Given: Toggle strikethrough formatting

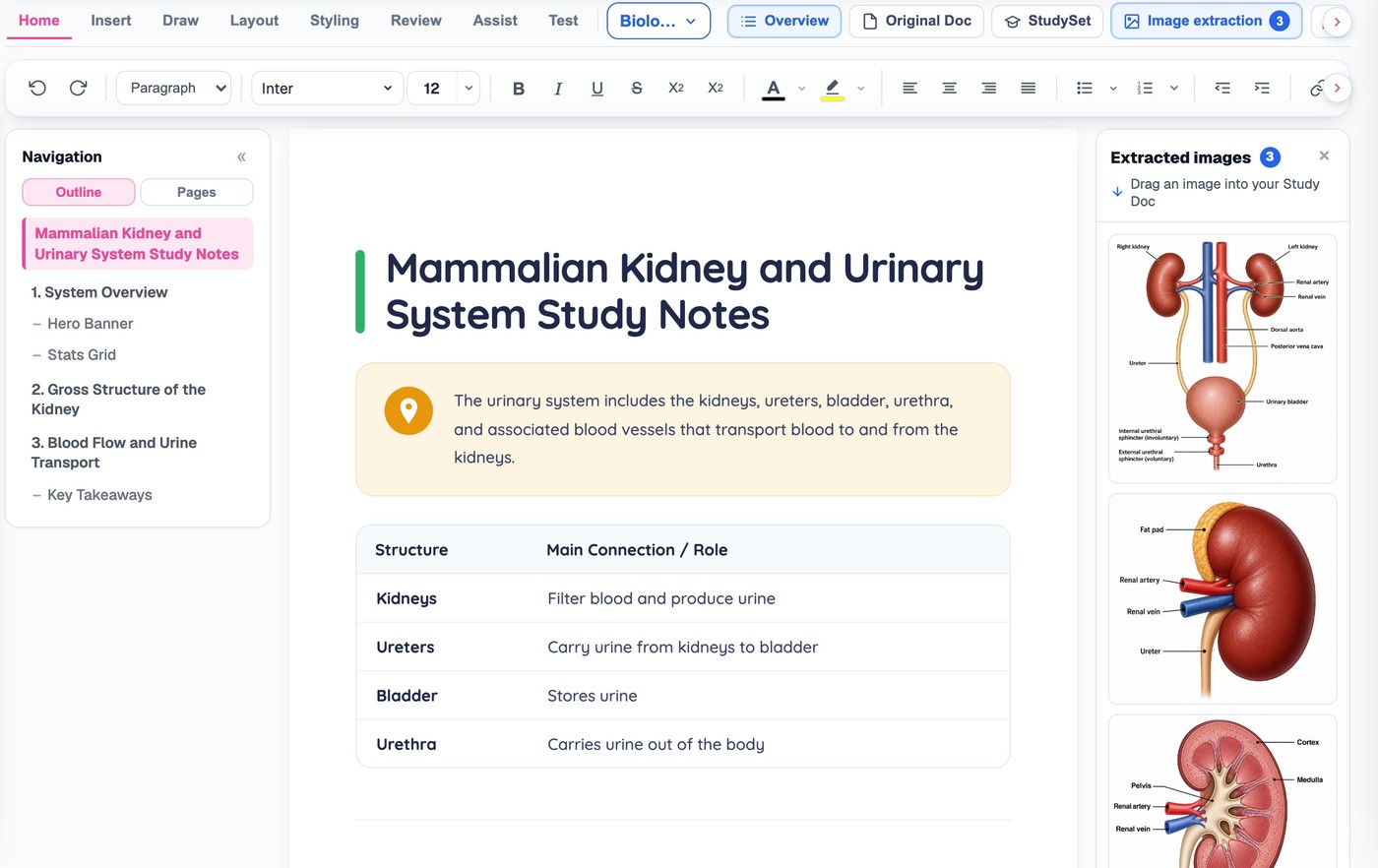Looking at the screenshot, I should click(637, 89).
